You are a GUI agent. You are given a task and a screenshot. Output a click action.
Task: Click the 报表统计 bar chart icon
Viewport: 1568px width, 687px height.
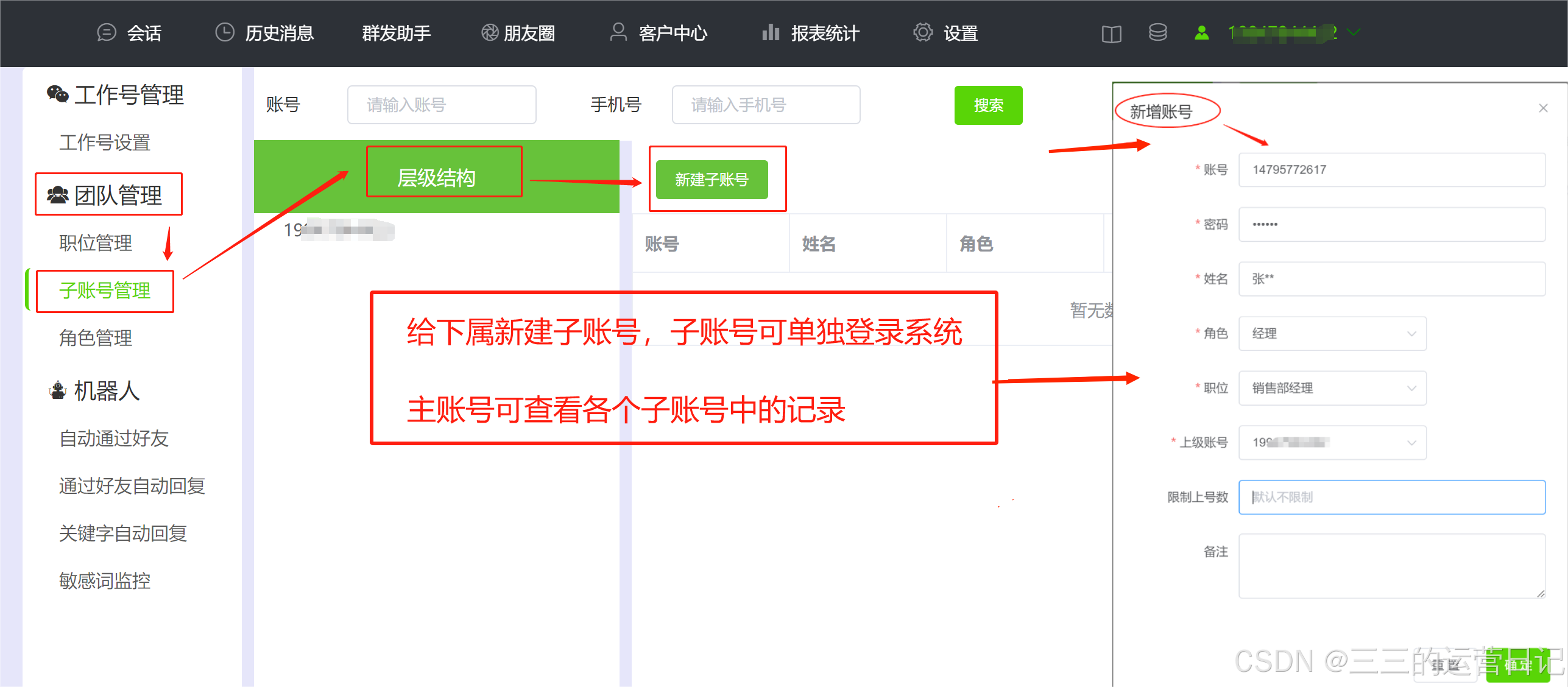(770, 32)
